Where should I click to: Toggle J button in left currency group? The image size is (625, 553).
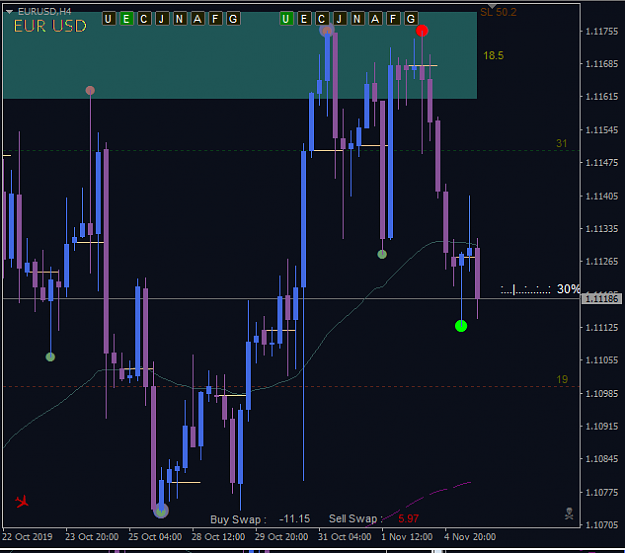162,19
